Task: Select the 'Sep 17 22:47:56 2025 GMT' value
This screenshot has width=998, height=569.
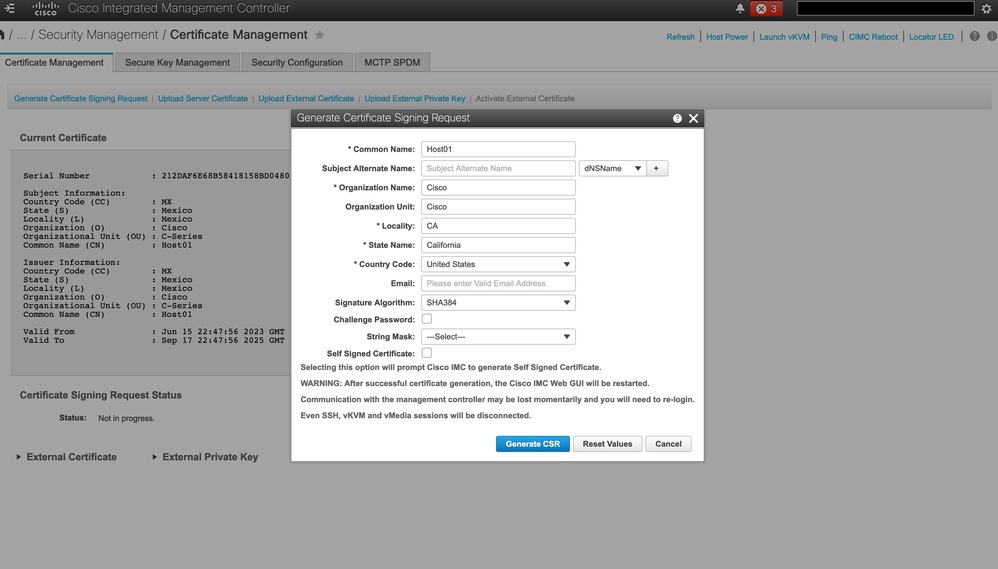Action: [223, 341]
